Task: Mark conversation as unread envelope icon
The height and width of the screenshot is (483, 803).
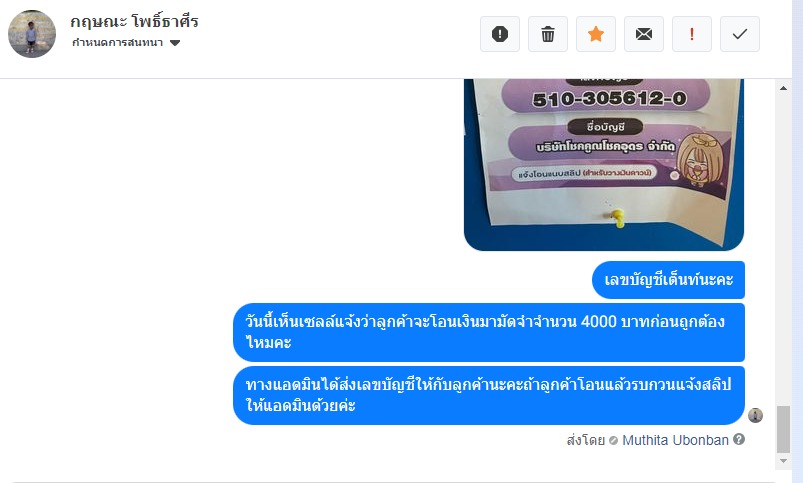Action: 644,34
